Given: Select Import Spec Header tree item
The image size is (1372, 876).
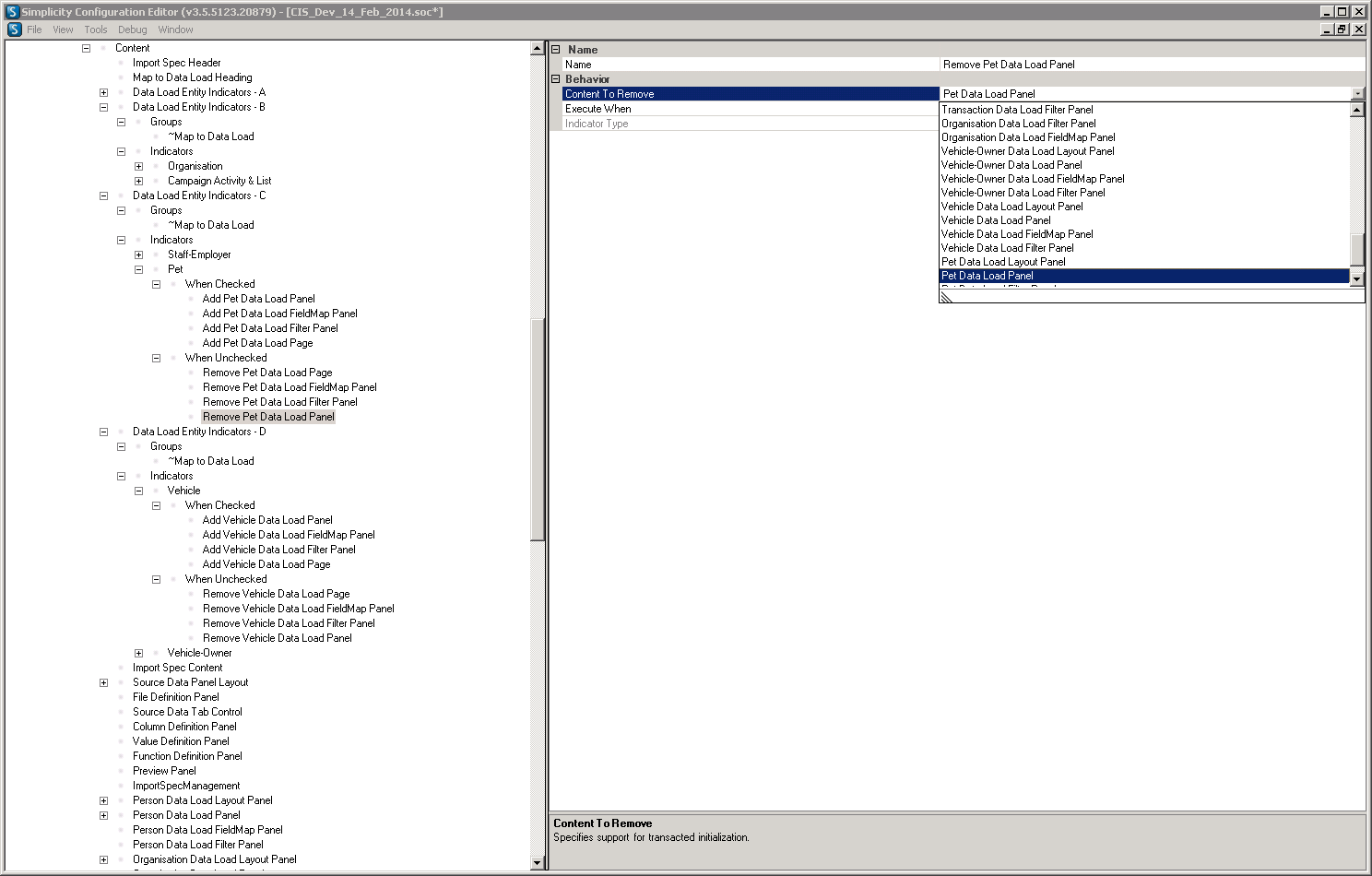Looking at the screenshot, I should pos(176,63).
